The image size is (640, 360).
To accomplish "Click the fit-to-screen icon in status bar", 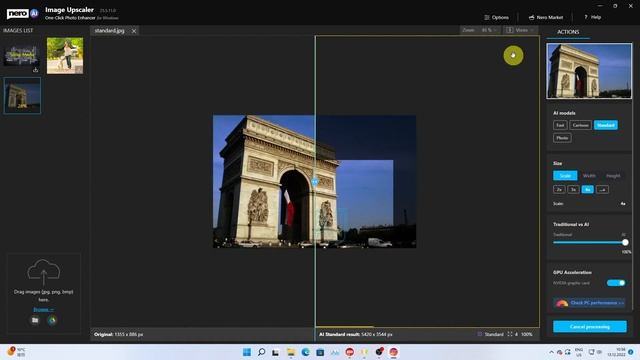I will coord(510,334).
